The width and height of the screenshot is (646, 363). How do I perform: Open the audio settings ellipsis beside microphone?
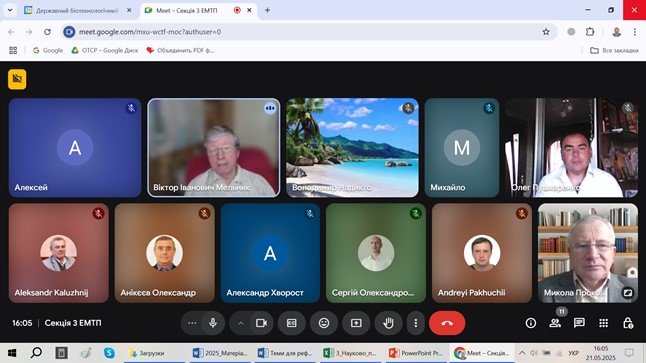coord(192,323)
